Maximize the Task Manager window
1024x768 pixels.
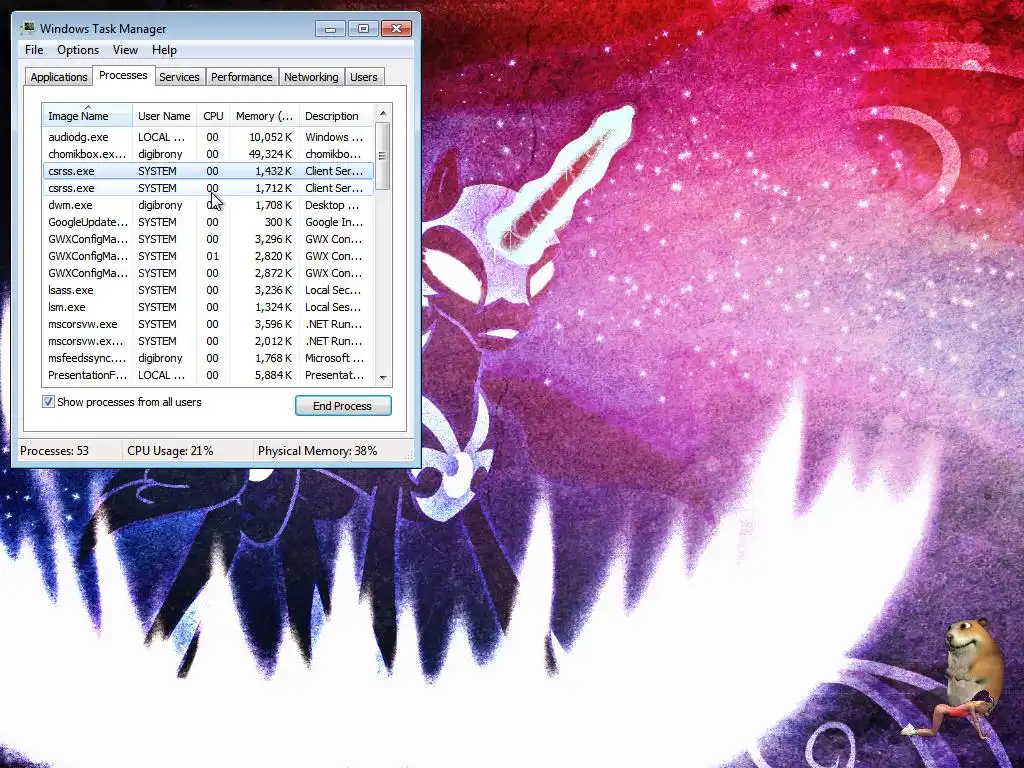[x=363, y=29]
